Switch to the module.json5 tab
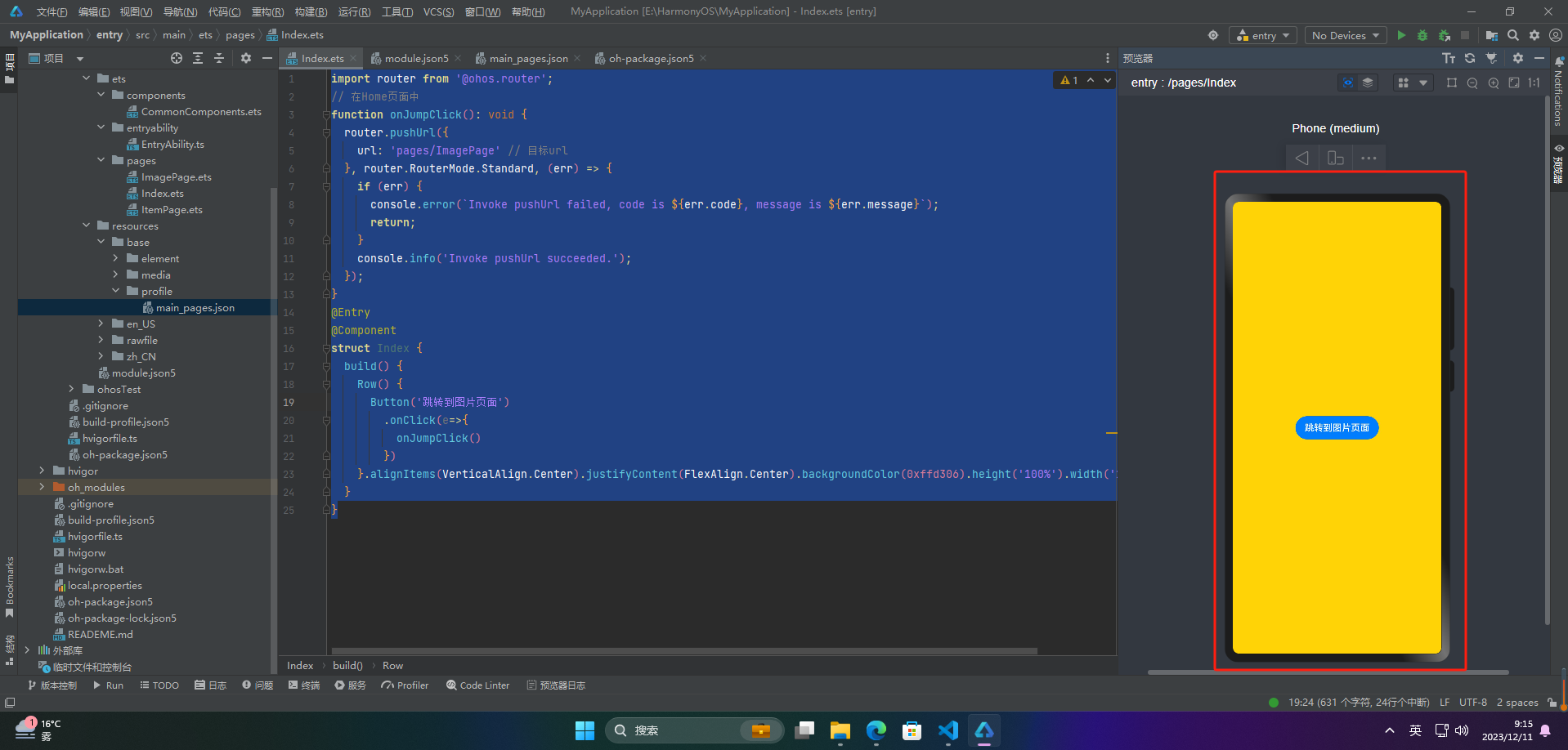The height and width of the screenshot is (750, 1568). 416,58
